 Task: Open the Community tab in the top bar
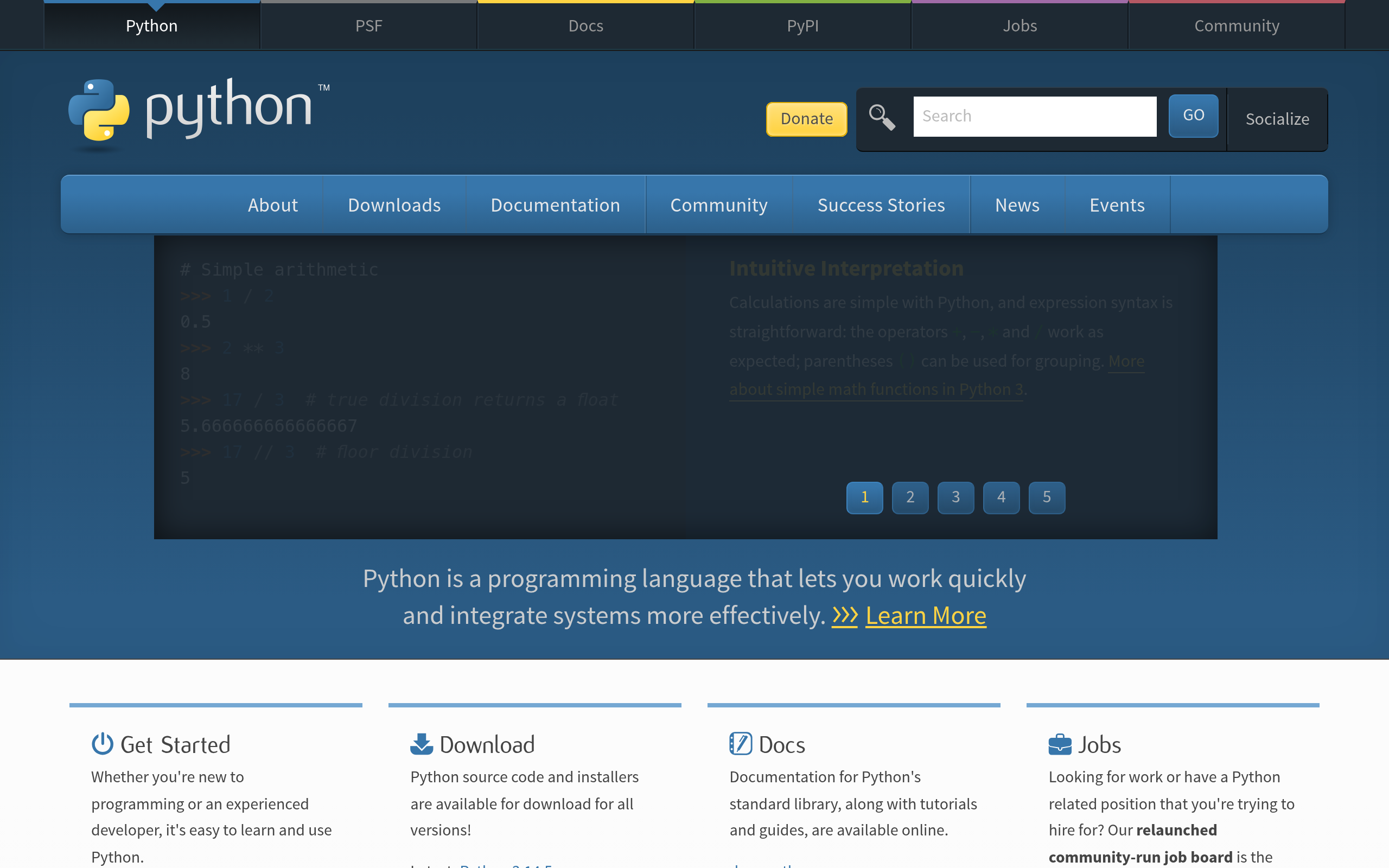pos(1237,26)
